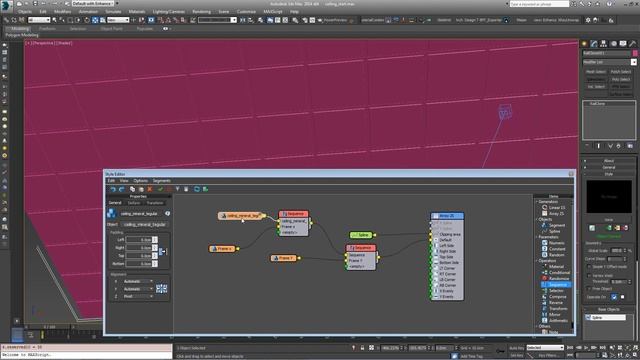Viewport: 640px width, 360px height.
Task: Open the Segments menu in Style Editor
Action: pyautogui.click(x=162, y=180)
